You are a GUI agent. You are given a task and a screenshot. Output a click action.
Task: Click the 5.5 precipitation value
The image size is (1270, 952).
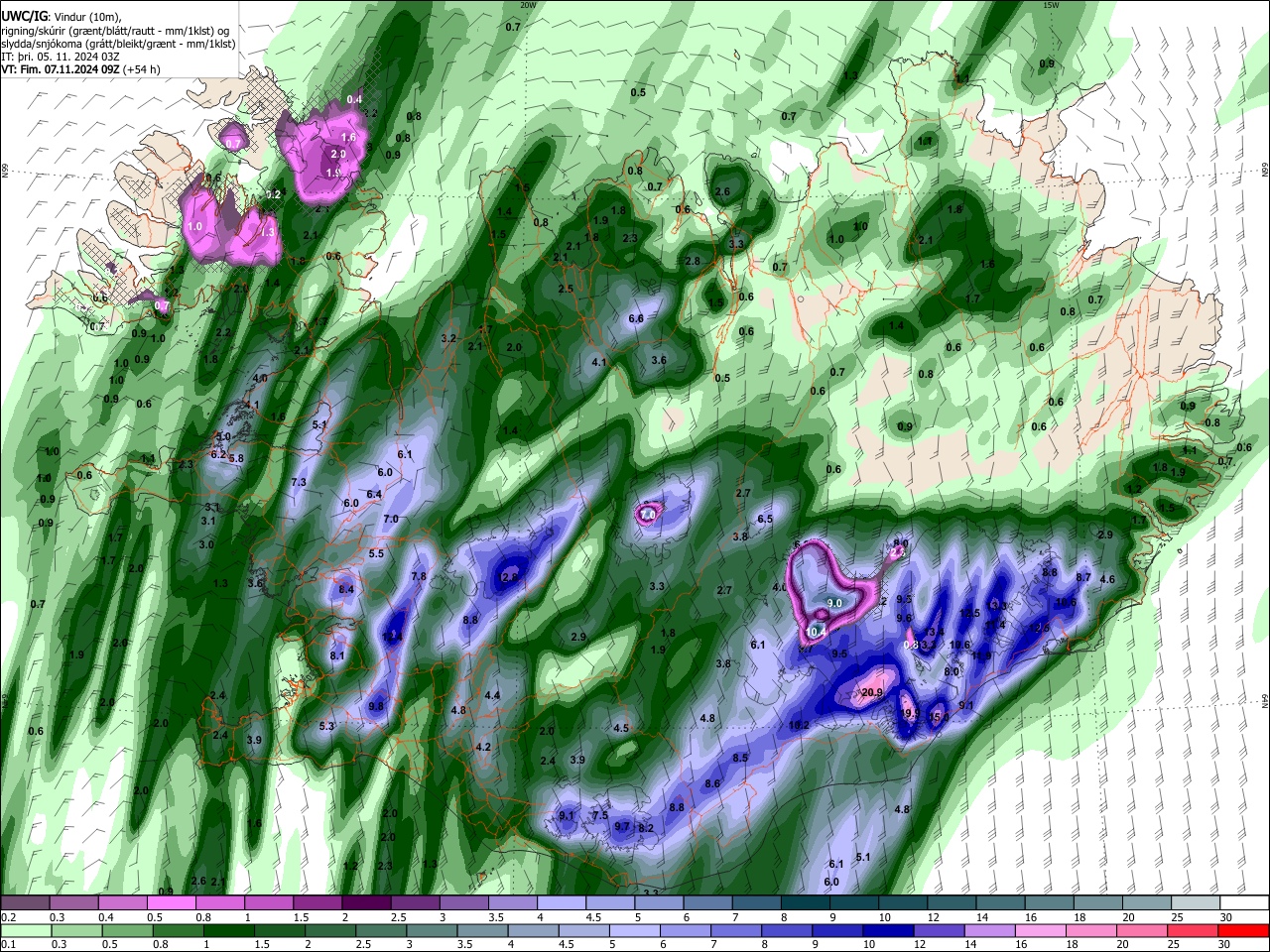click(376, 553)
